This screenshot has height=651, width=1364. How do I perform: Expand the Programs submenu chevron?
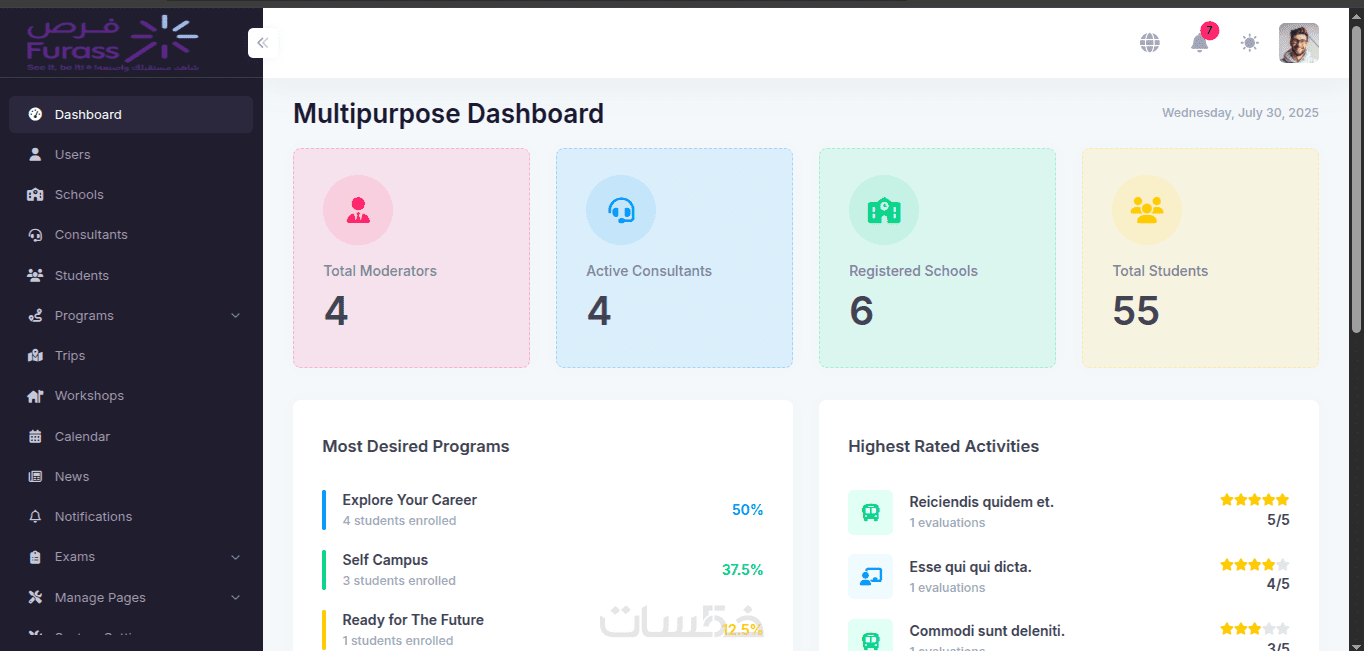coord(236,316)
